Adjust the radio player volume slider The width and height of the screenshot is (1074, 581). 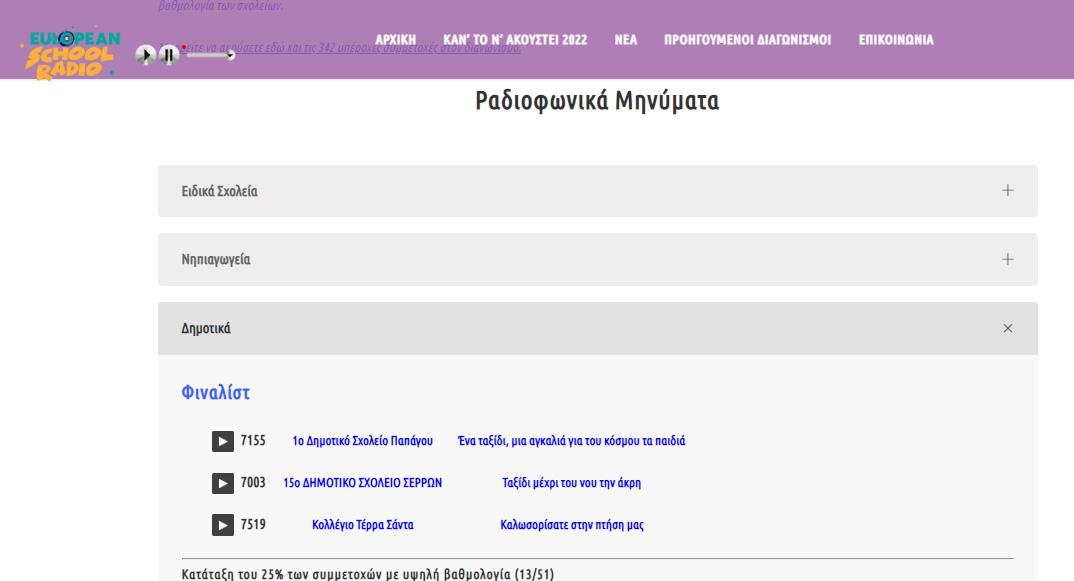point(210,55)
